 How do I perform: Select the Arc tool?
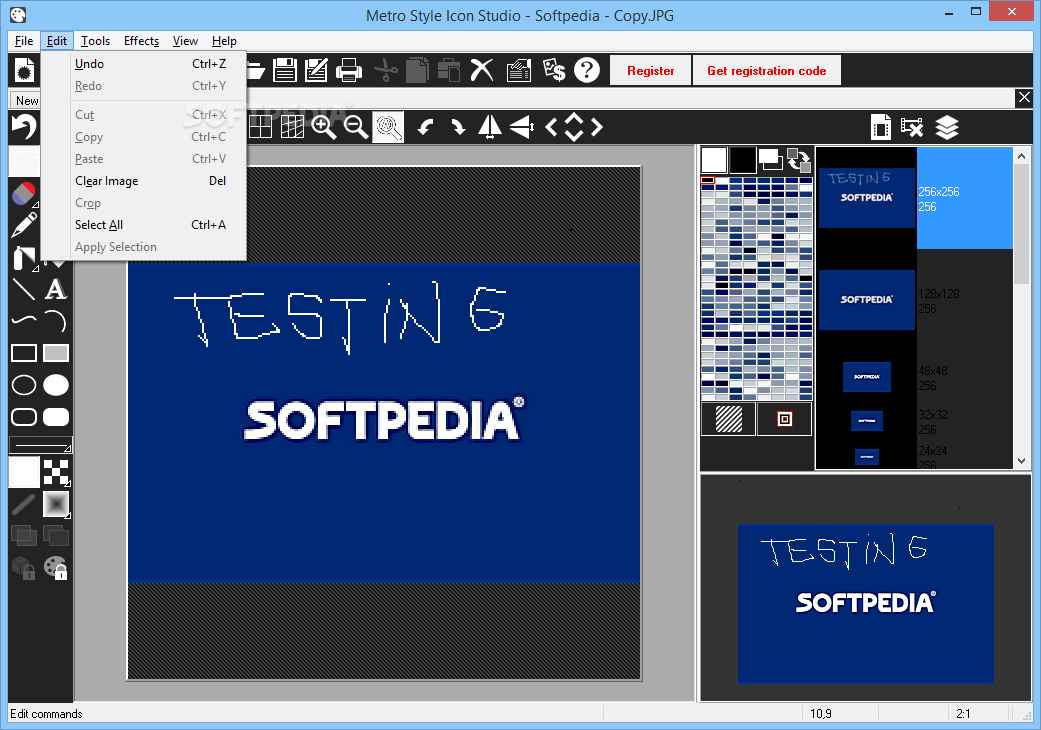pyautogui.click(x=56, y=321)
